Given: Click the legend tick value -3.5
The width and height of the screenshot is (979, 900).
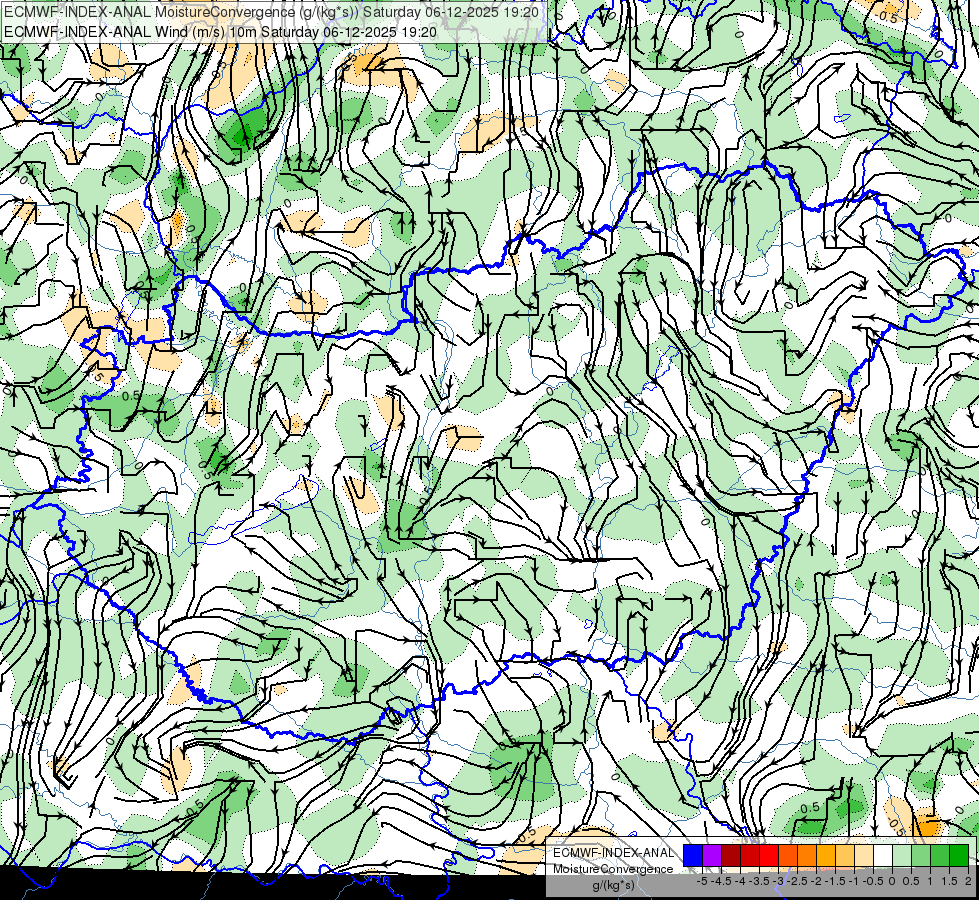Looking at the screenshot, I should coord(760,881).
